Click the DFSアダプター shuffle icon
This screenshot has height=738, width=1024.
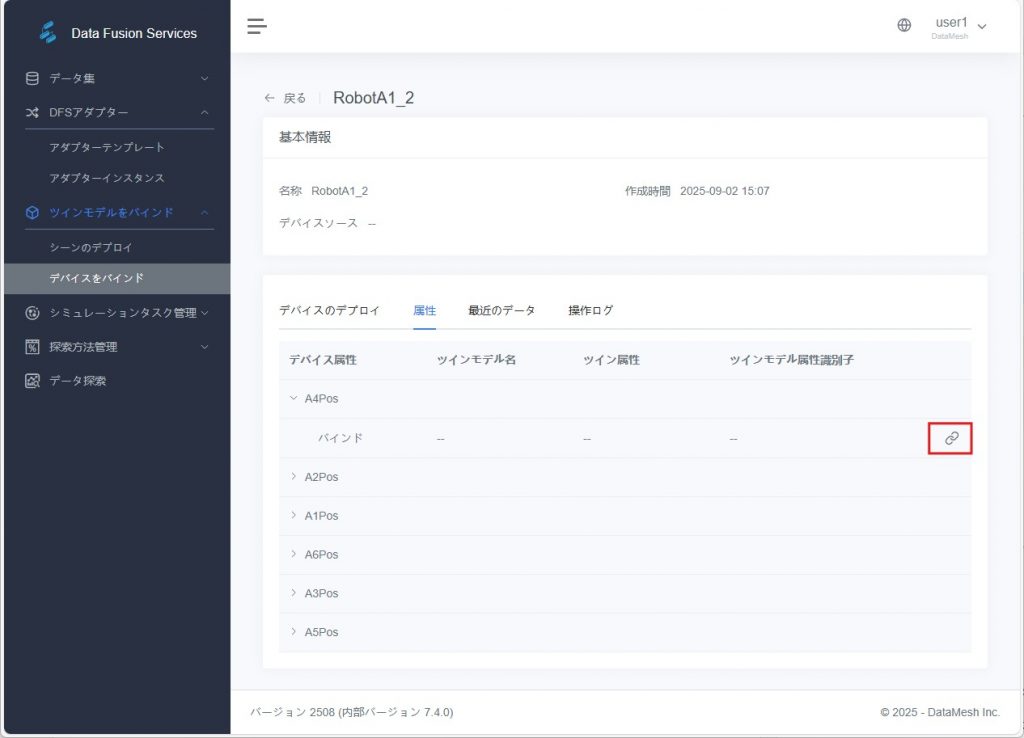pyautogui.click(x=32, y=112)
